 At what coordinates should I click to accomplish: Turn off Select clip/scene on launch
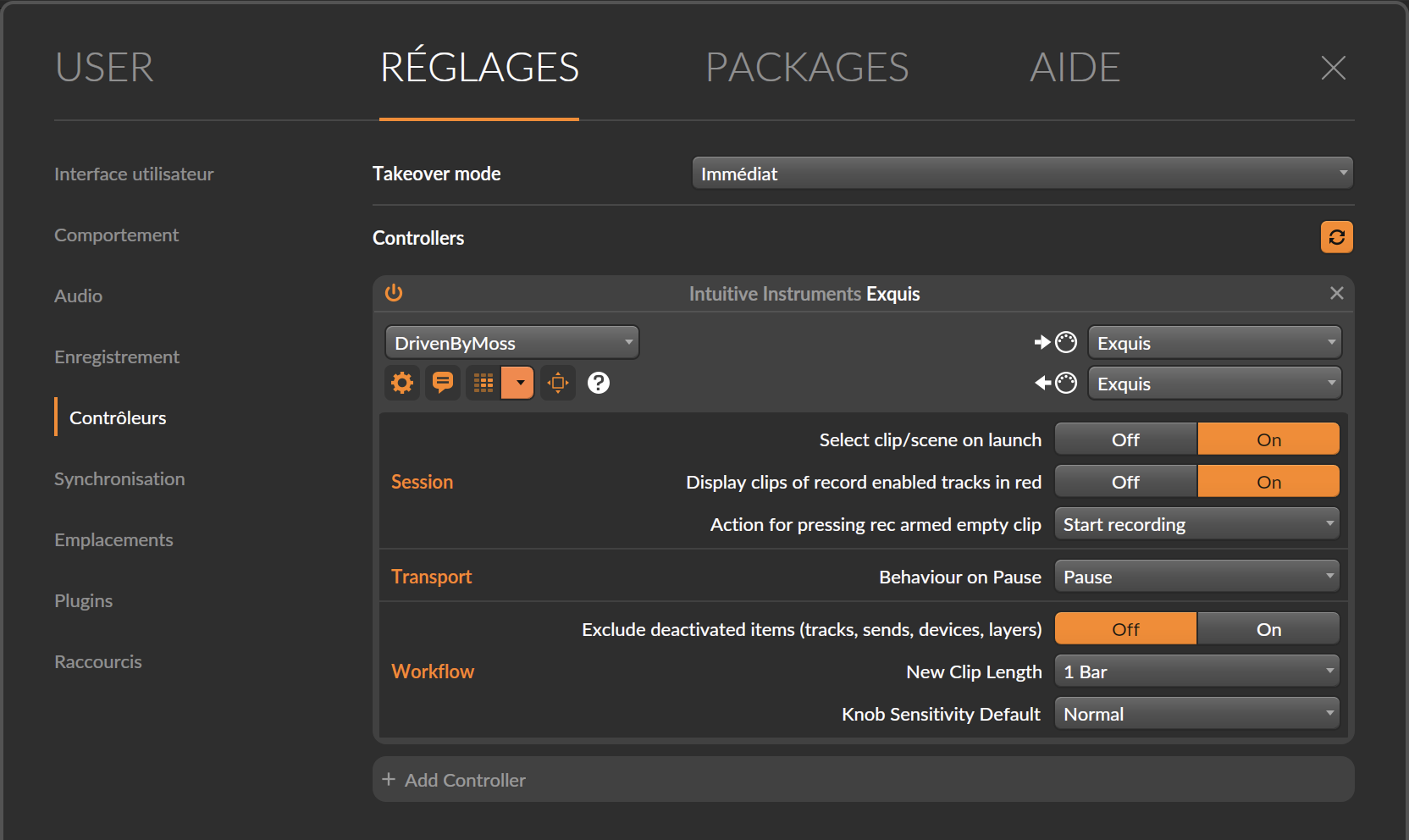pyautogui.click(x=1125, y=439)
